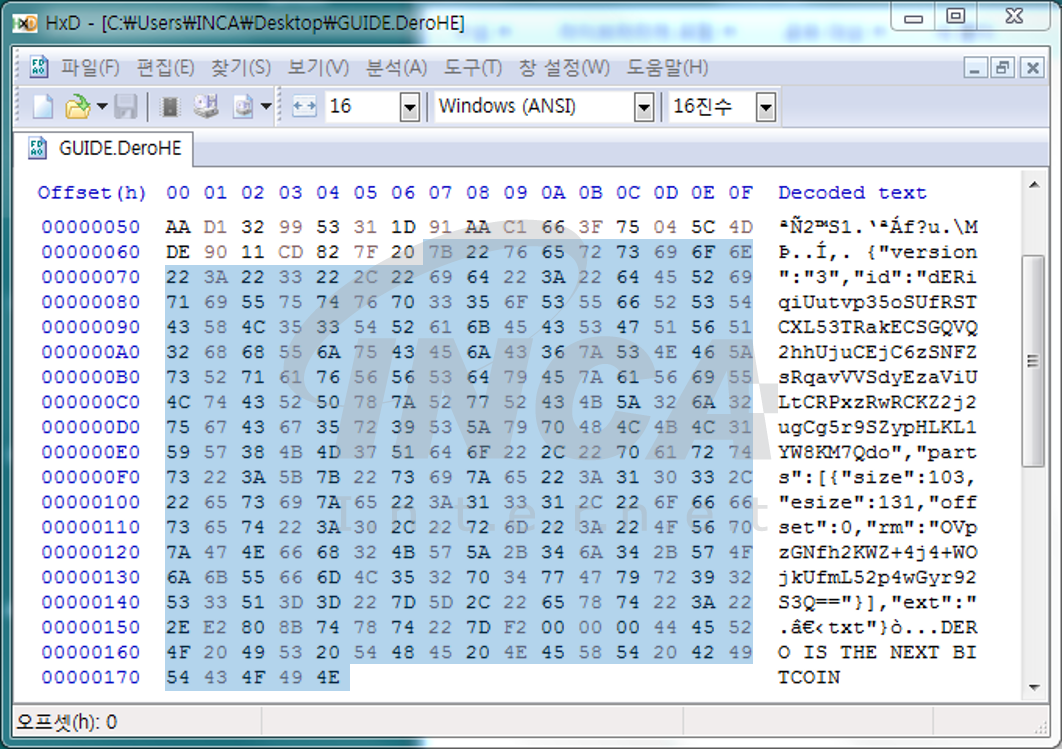This screenshot has height=749, width=1062.
Task: Click hex byte DE at start of row 00000060
Action: pos(177,252)
